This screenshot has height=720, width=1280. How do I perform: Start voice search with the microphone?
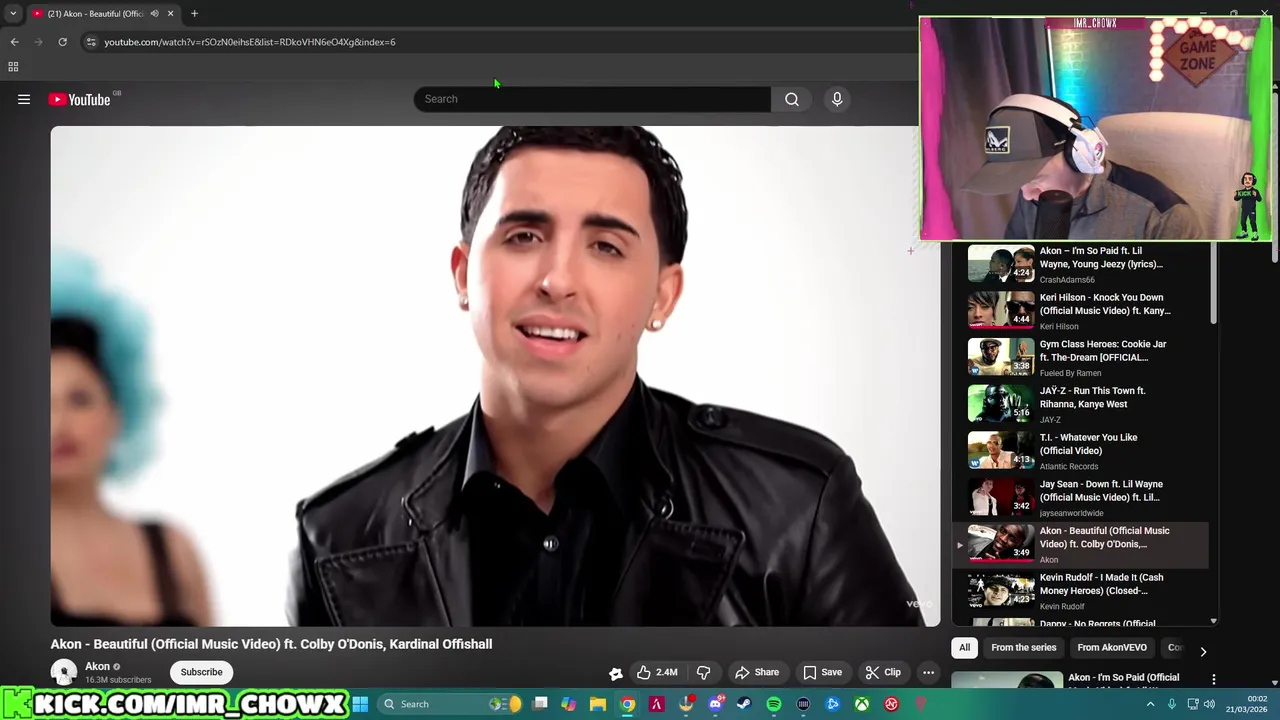coord(837,99)
